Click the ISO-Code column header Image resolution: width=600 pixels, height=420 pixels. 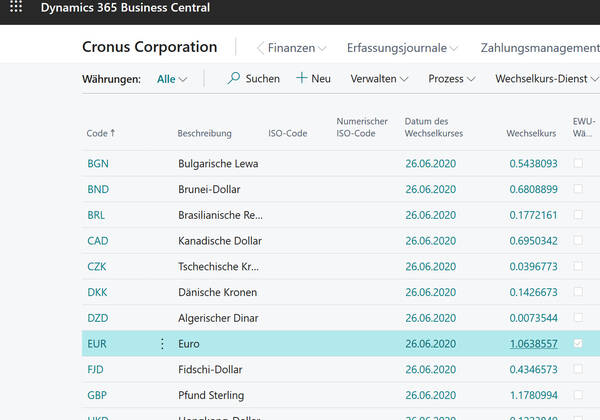pyautogui.click(x=288, y=133)
